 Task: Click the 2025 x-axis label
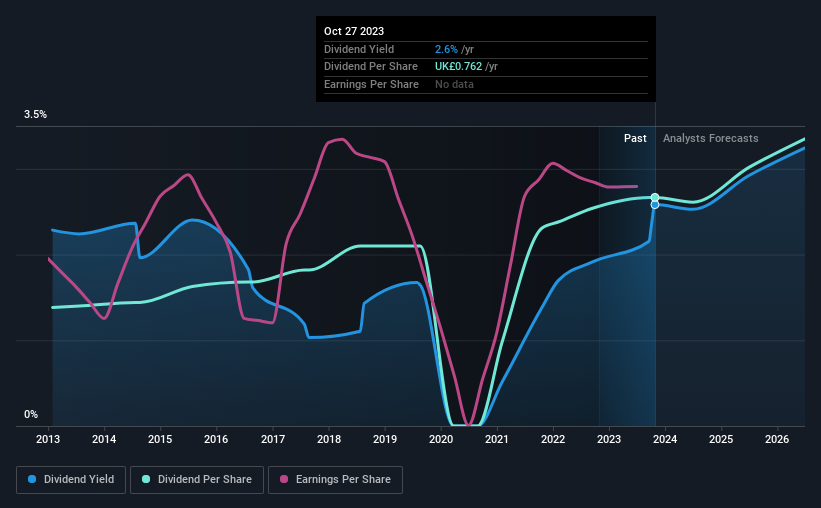point(721,439)
